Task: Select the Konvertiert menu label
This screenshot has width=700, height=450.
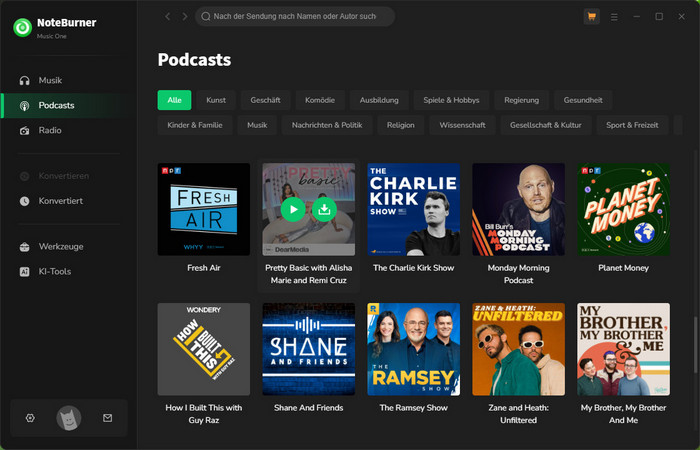Action: tap(61, 201)
